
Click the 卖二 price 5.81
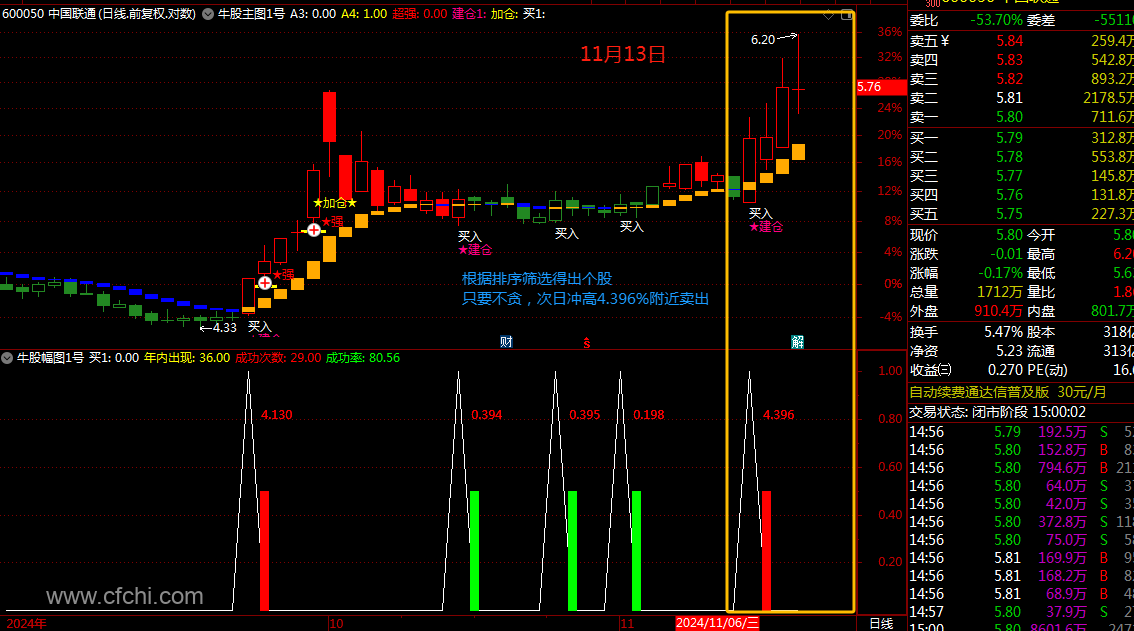pos(1009,98)
